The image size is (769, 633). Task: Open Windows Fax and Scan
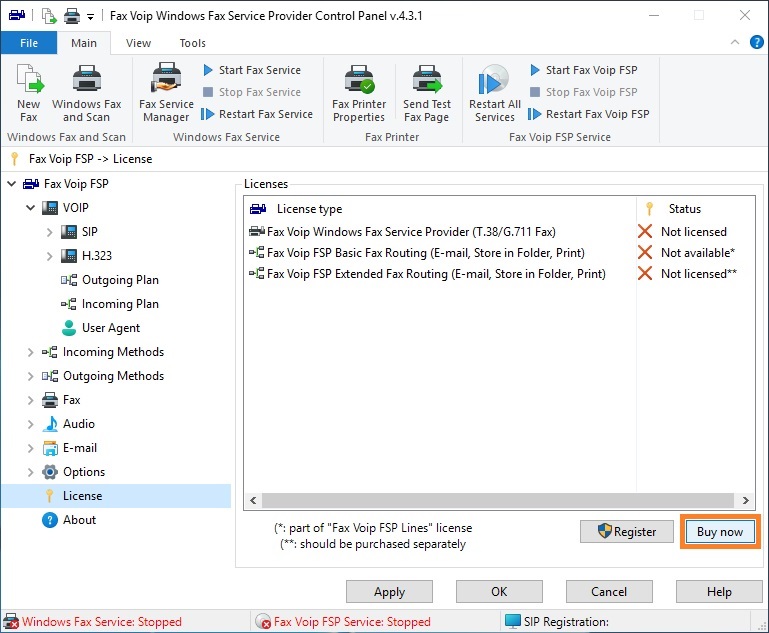(87, 92)
